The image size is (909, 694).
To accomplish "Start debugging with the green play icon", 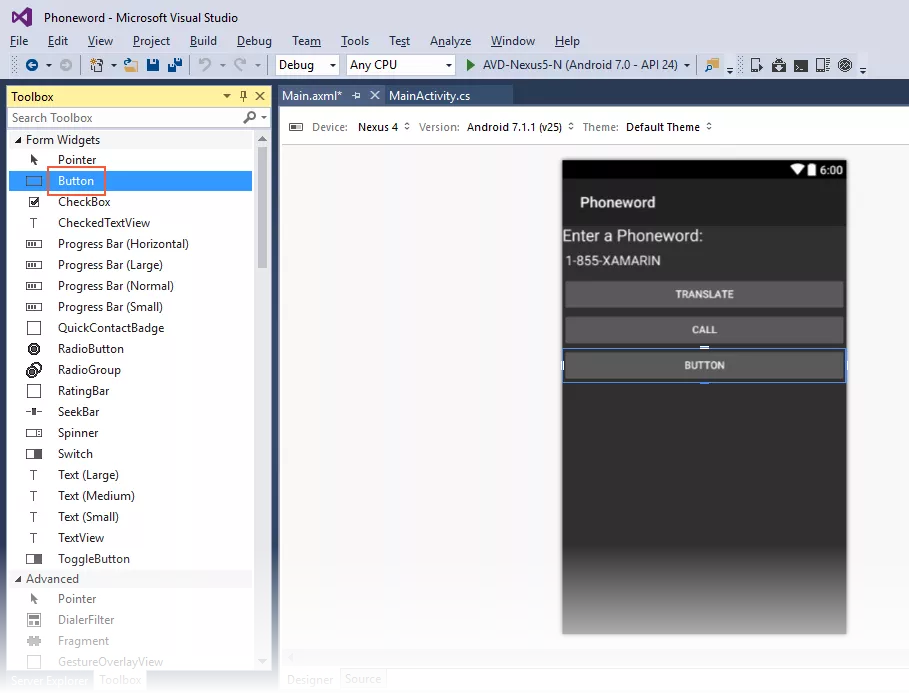I will click(x=471, y=65).
